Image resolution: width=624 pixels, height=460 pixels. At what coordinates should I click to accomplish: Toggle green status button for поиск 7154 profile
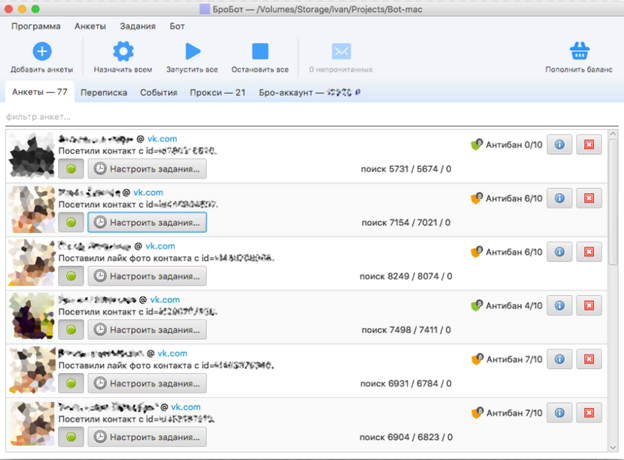click(71, 222)
